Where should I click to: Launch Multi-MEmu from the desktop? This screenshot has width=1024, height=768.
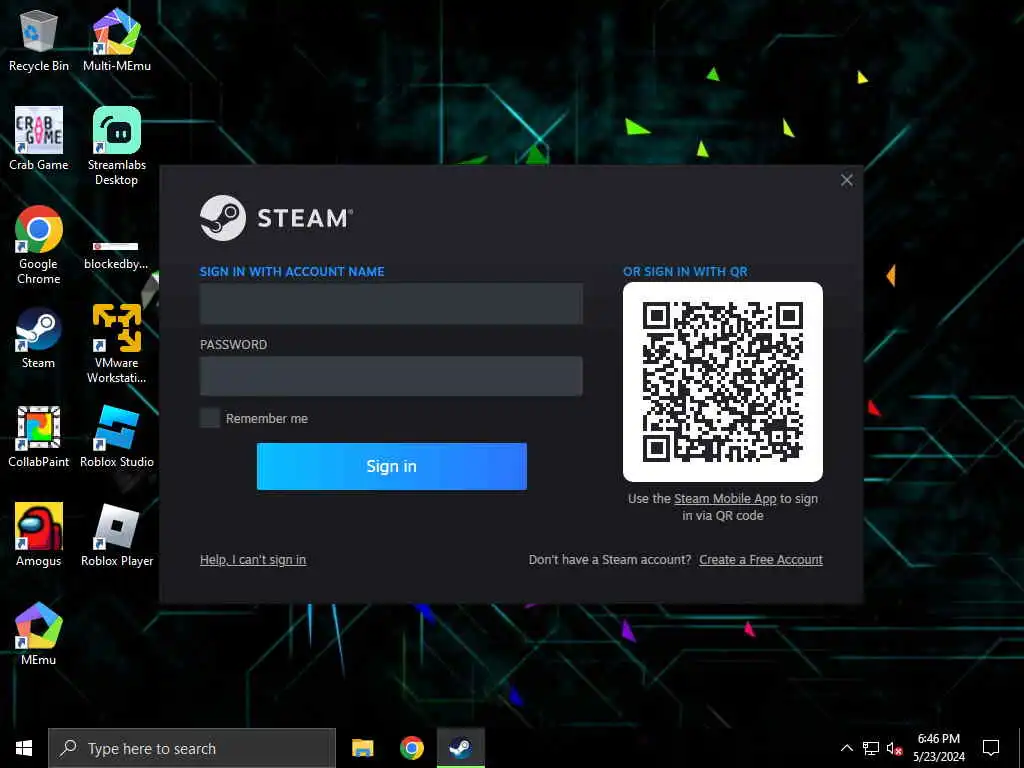tap(117, 40)
